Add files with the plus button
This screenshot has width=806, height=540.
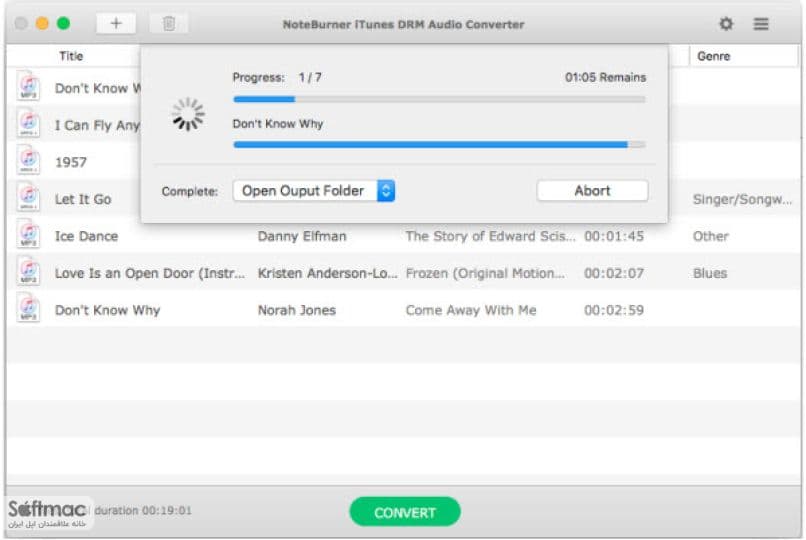pos(116,24)
